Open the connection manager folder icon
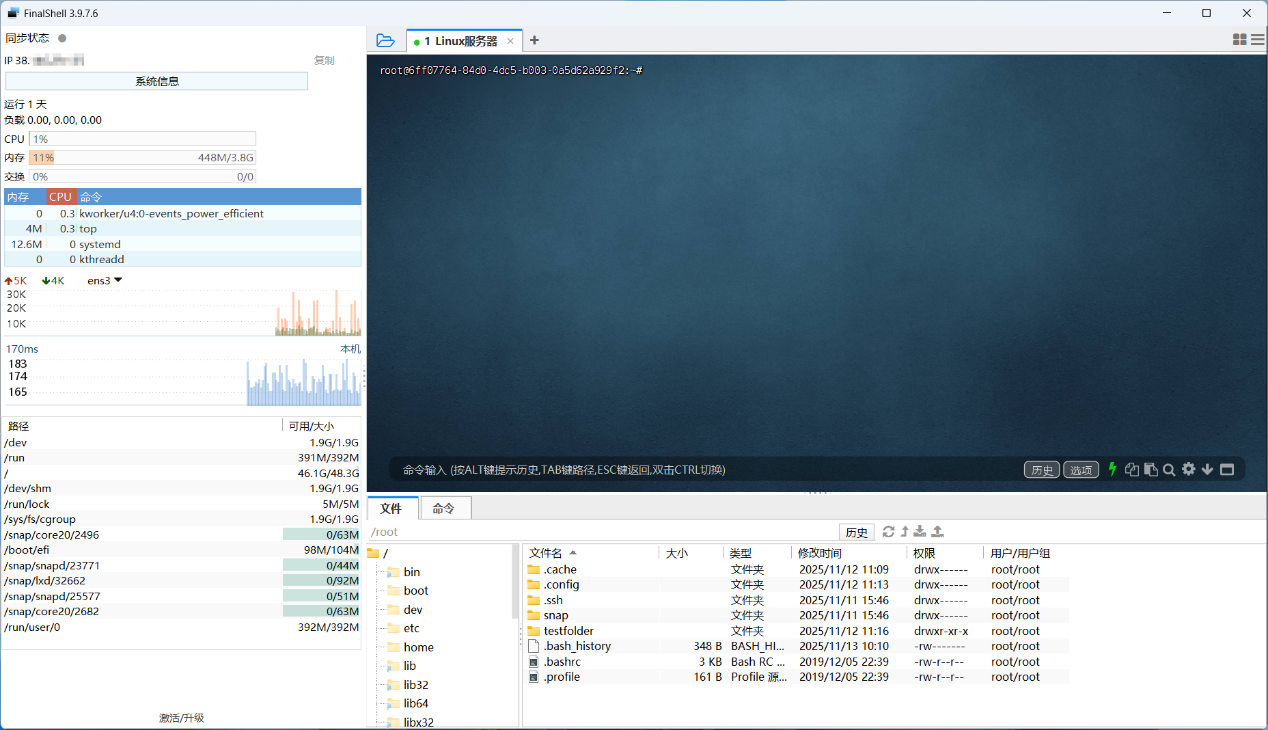The image size is (1268, 730). click(x=386, y=39)
